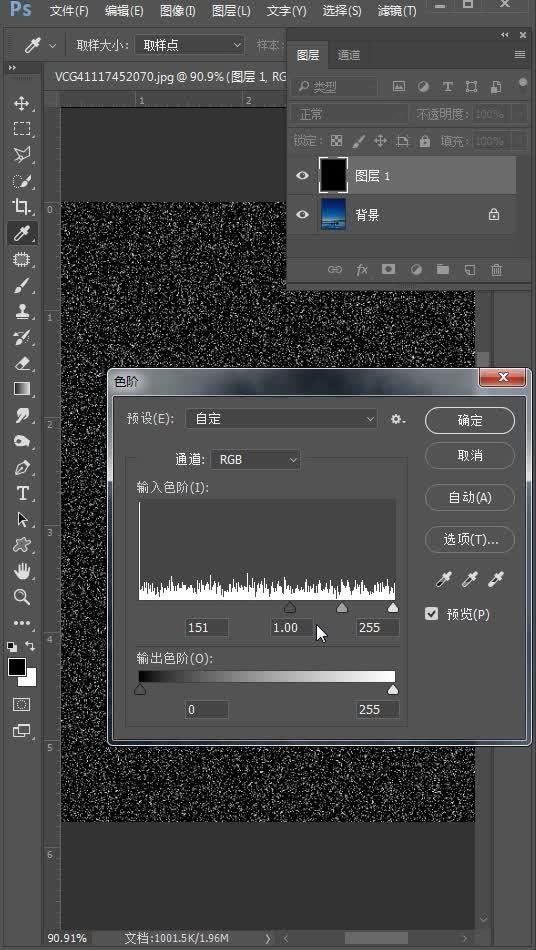The image size is (536, 950).
Task: Expand the 取样大小 sample size dropdown
Action: click(x=190, y=45)
